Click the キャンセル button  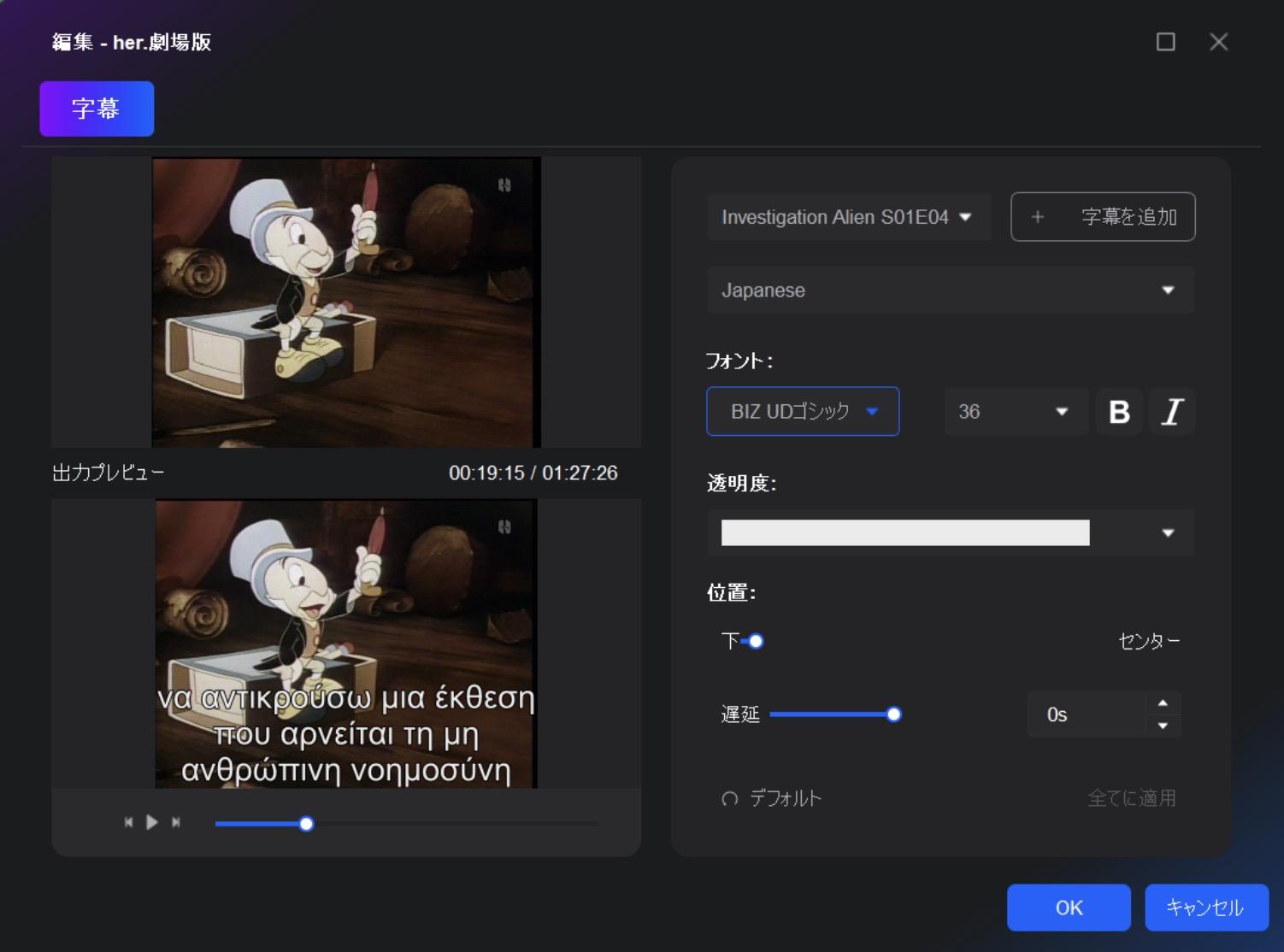pos(1206,908)
